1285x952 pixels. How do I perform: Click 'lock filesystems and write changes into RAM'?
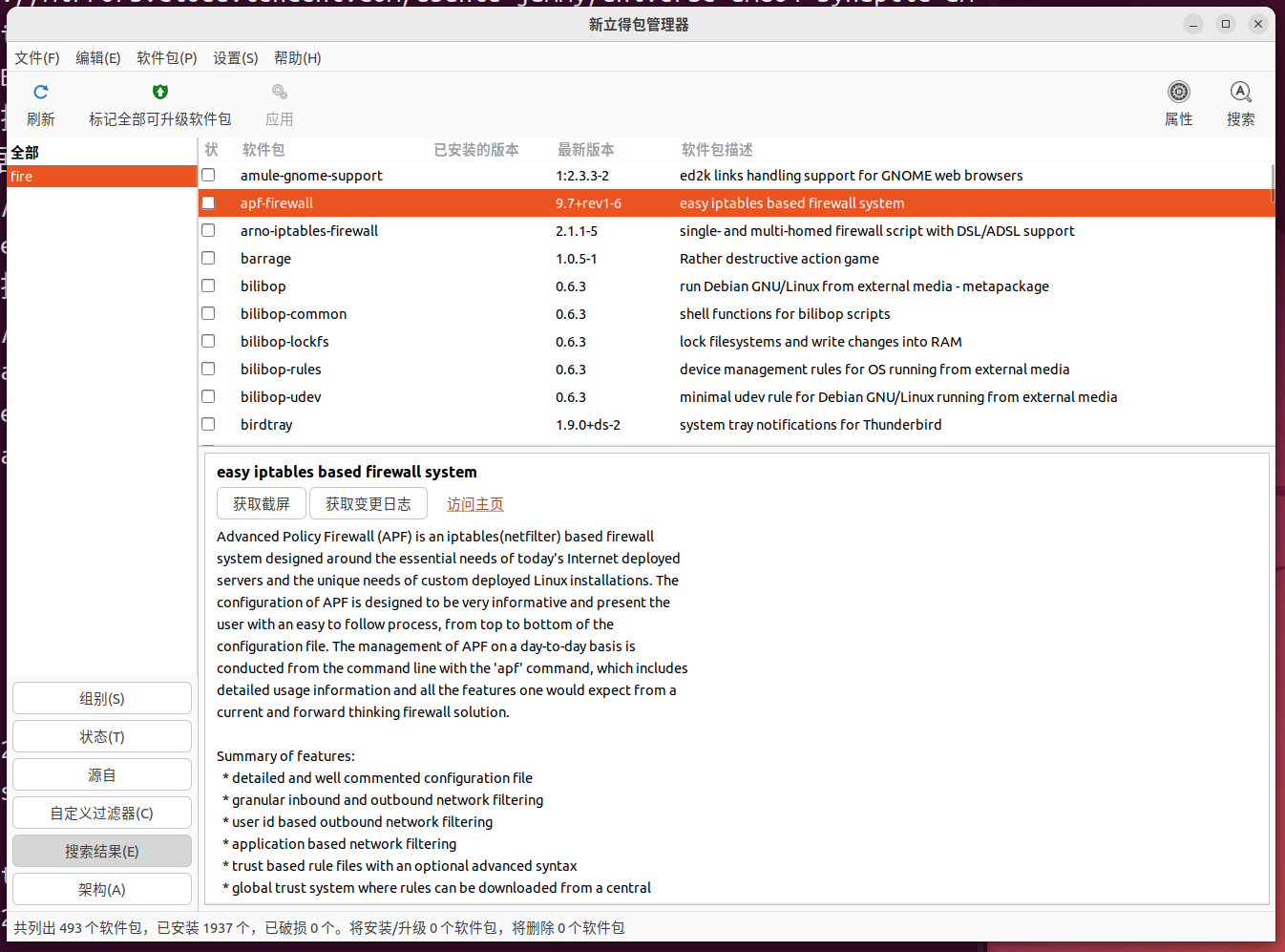tap(821, 342)
